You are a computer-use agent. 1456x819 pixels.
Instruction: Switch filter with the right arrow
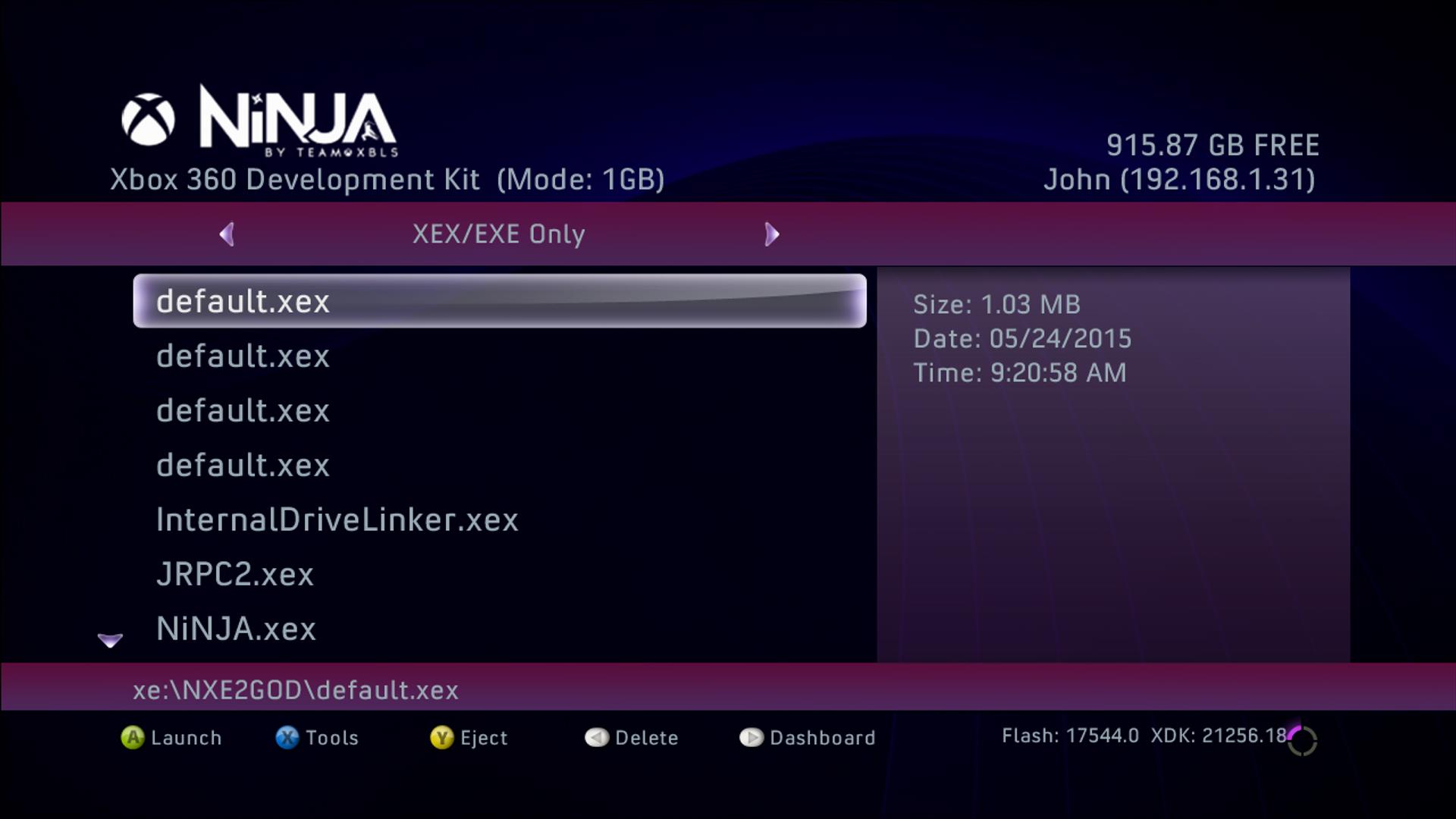(x=772, y=234)
